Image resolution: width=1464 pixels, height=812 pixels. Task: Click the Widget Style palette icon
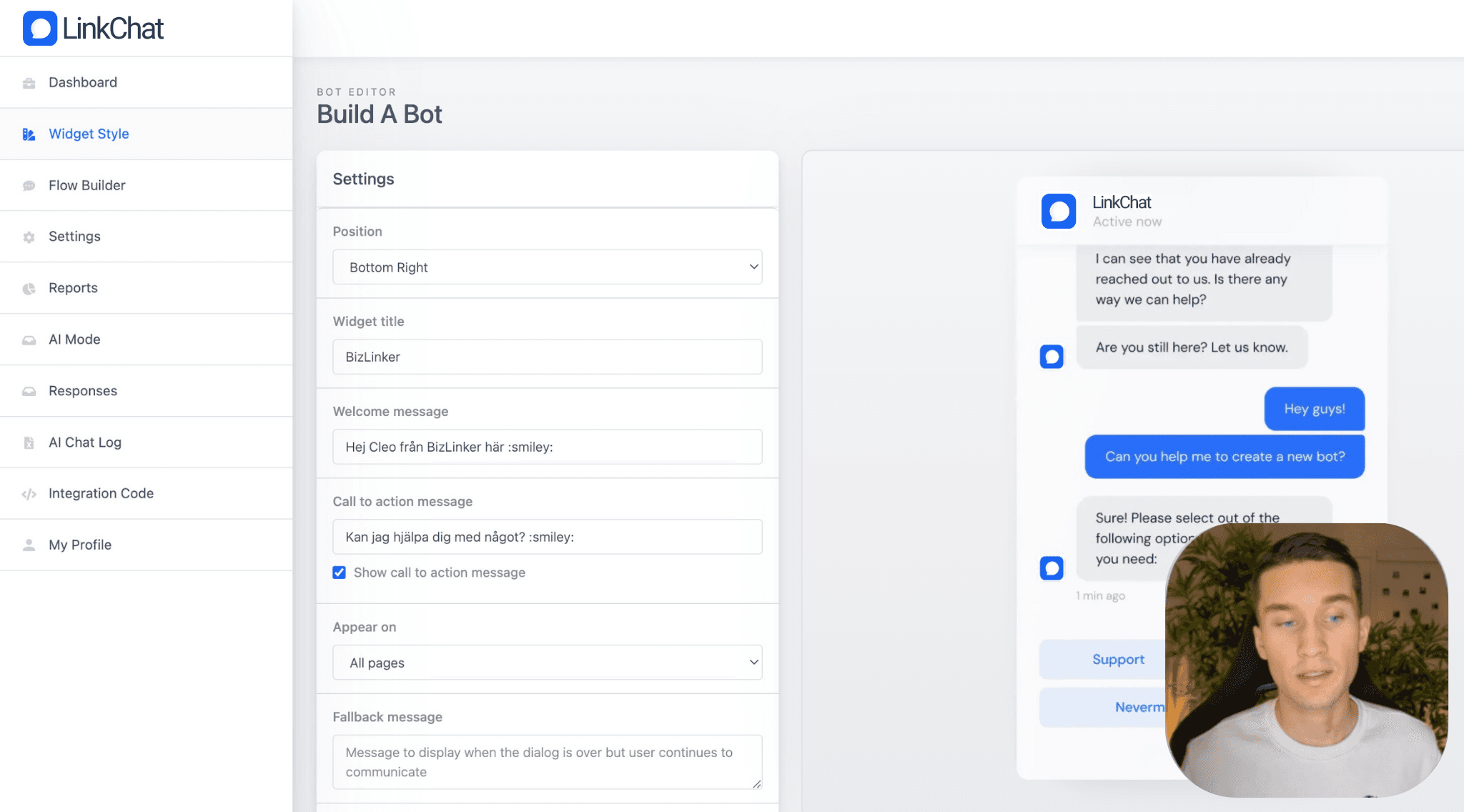[29, 134]
